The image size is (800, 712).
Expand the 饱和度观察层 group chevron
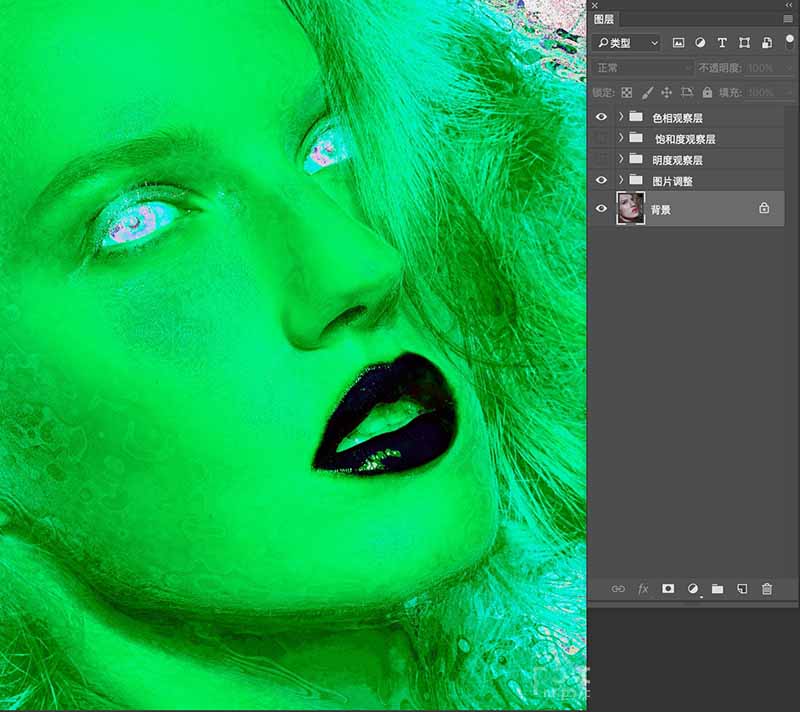(x=621, y=138)
